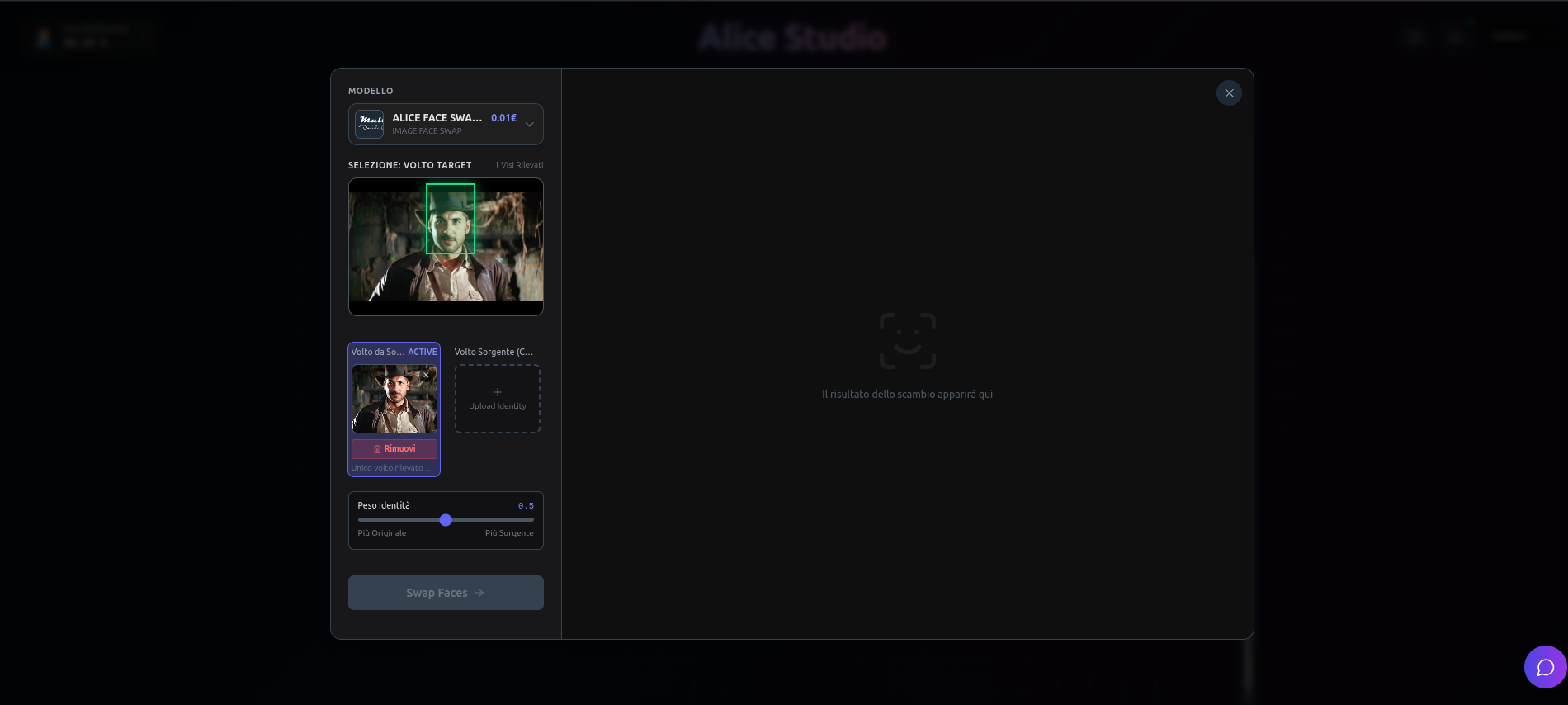
Task: Click the 'Più Sorgente' label
Action: 509,533
